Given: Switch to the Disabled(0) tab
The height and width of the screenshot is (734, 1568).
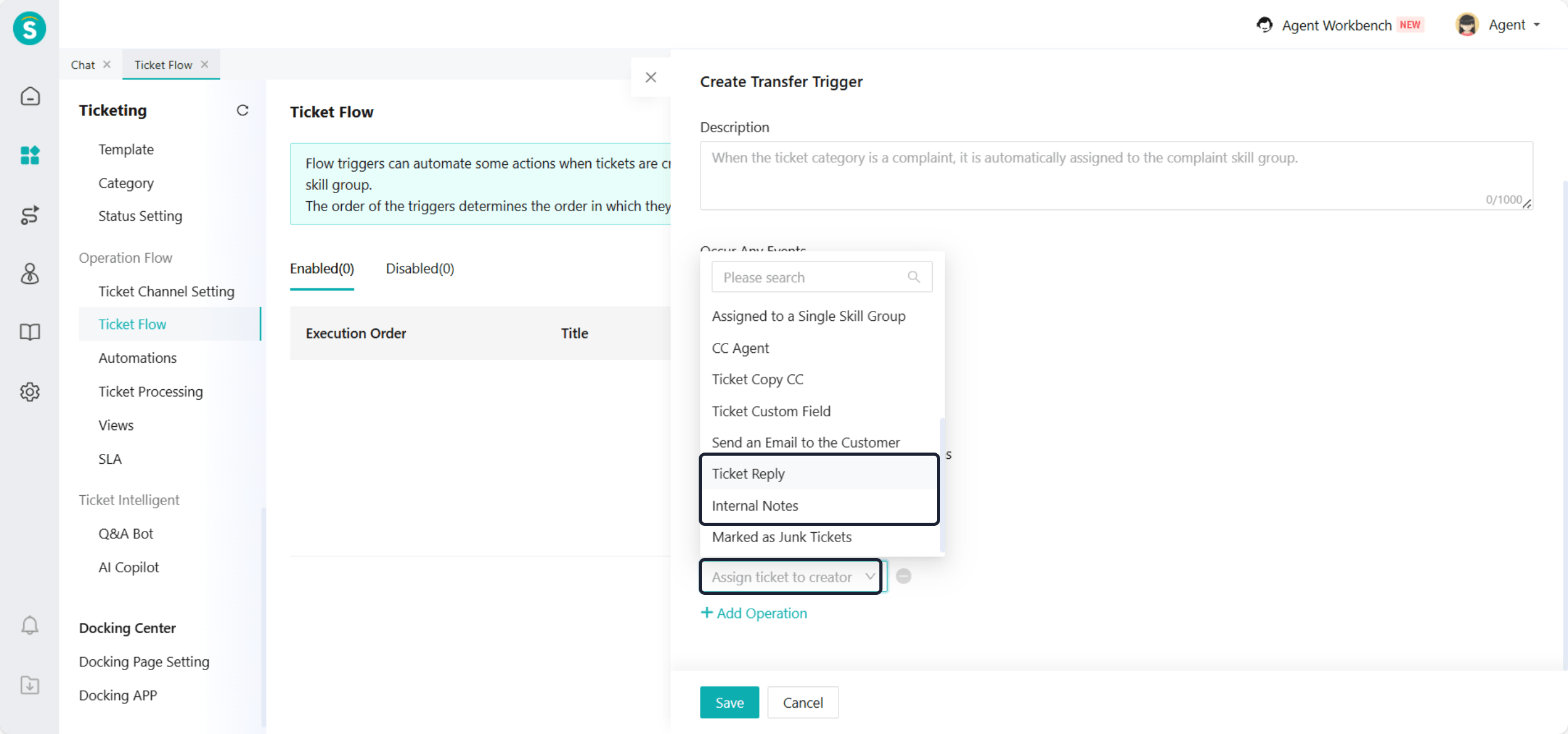Looking at the screenshot, I should [x=420, y=269].
